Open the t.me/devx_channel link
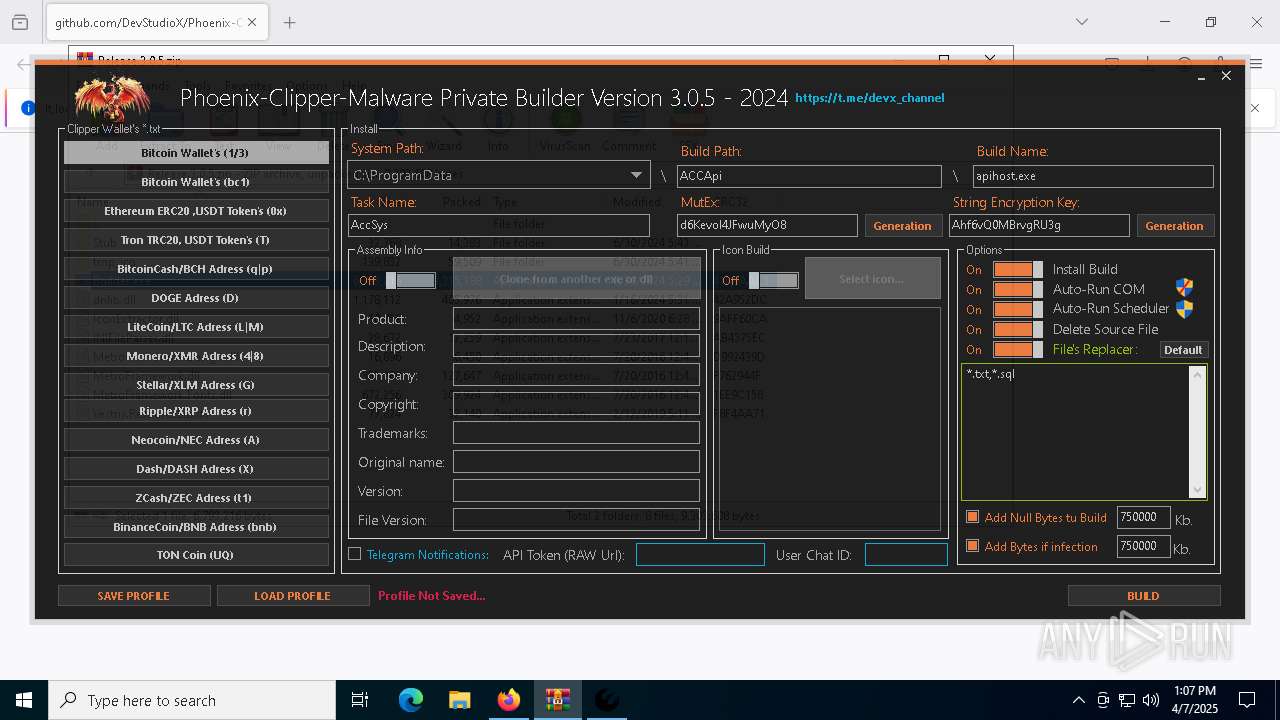Viewport: 1280px width, 720px height. (x=869, y=98)
